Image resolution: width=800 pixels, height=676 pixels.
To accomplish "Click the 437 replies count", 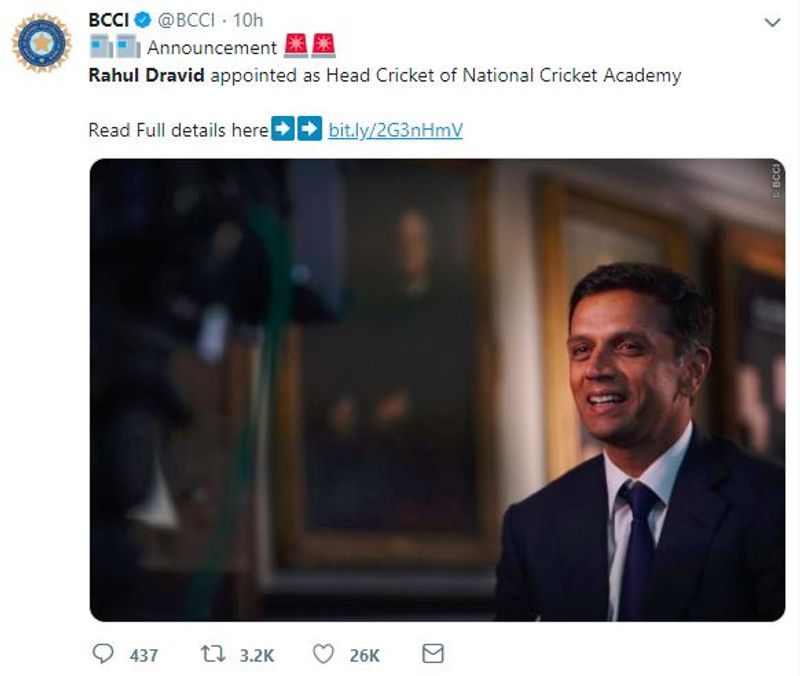I will (x=144, y=655).
